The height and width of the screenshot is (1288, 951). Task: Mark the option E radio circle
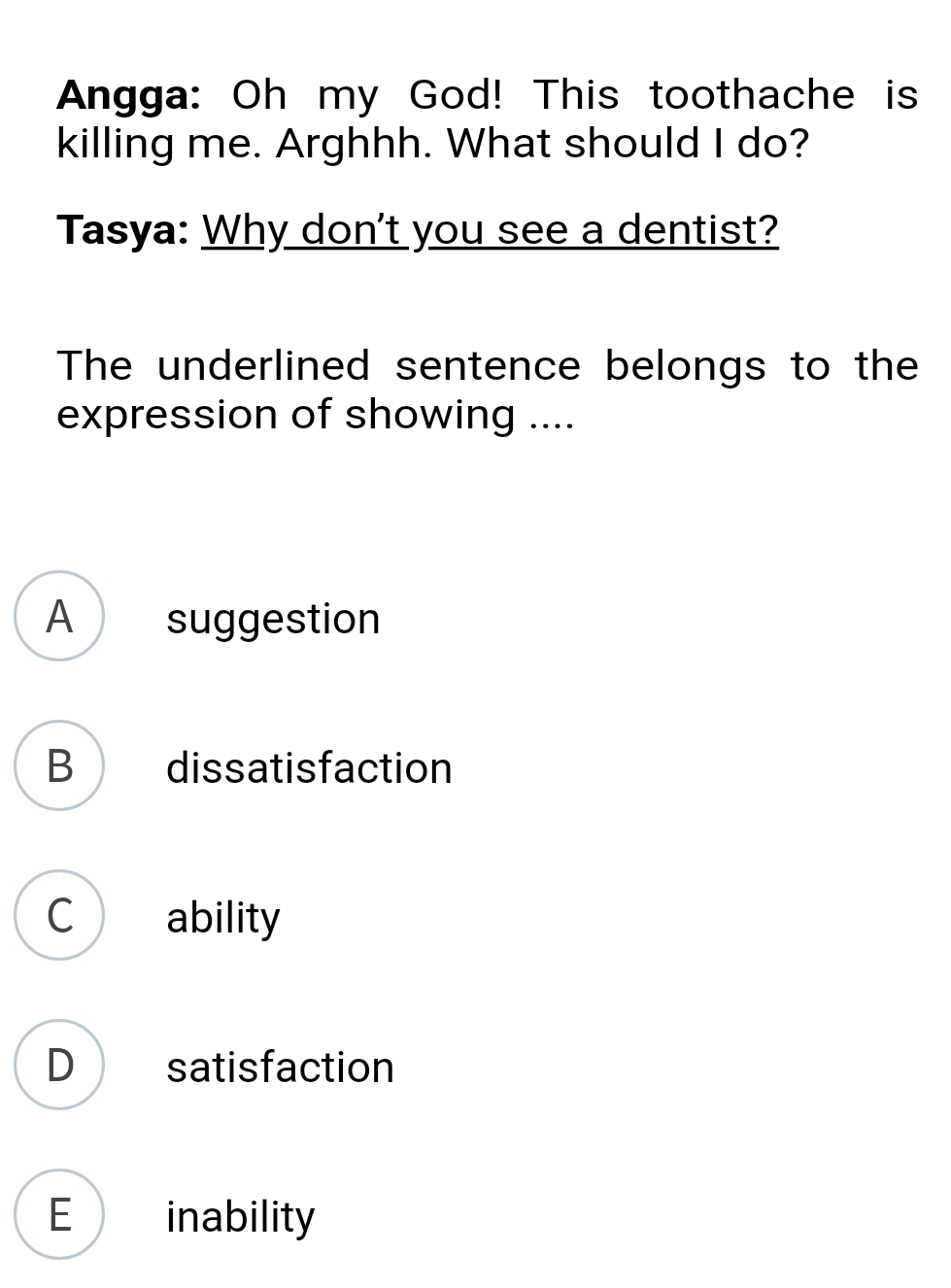click(x=59, y=1215)
